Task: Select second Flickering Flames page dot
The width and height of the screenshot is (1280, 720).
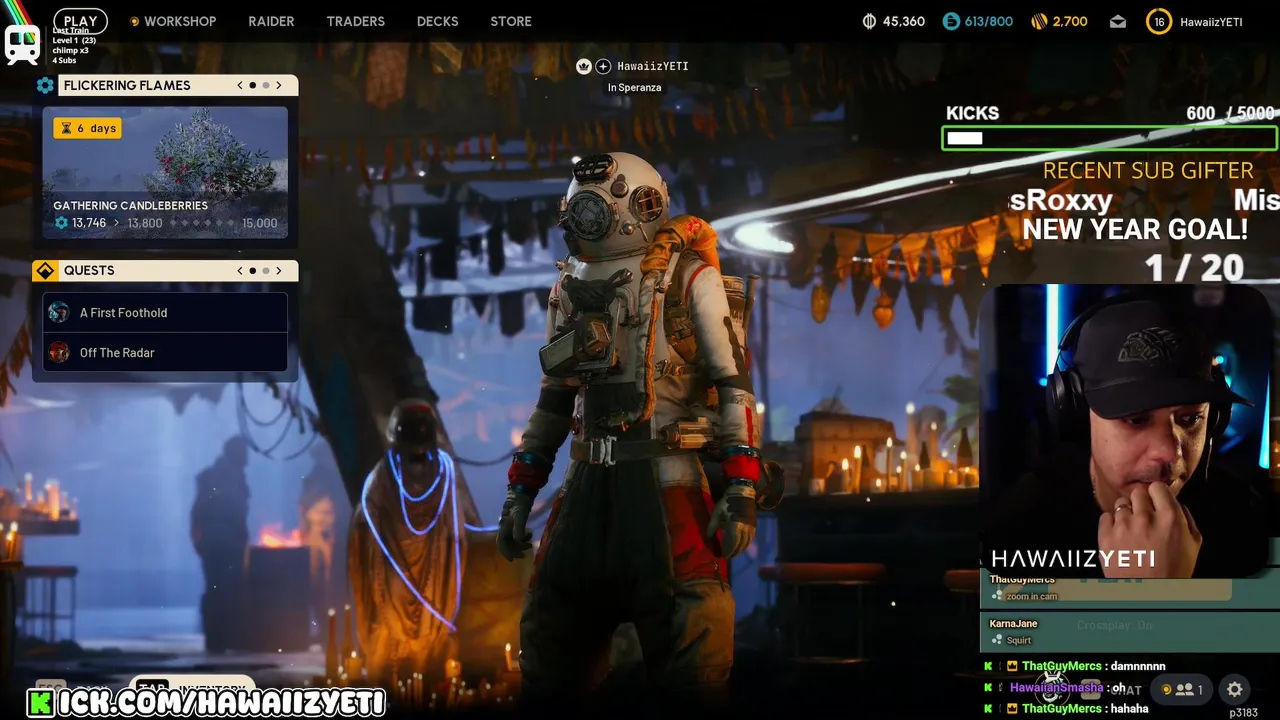Action: coord(266,85)
